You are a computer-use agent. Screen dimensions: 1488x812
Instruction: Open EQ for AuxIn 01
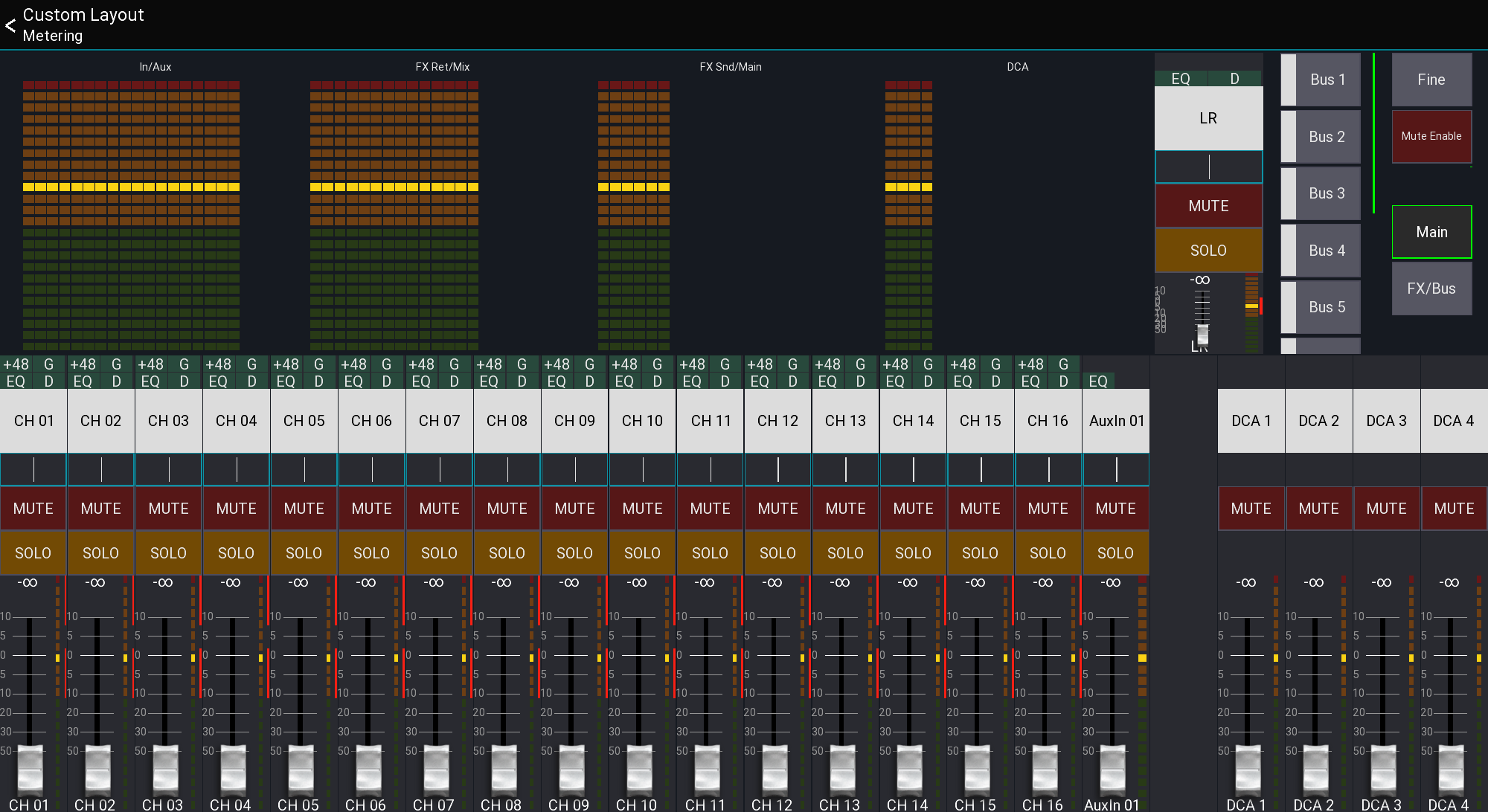[x=1098, y=381]
